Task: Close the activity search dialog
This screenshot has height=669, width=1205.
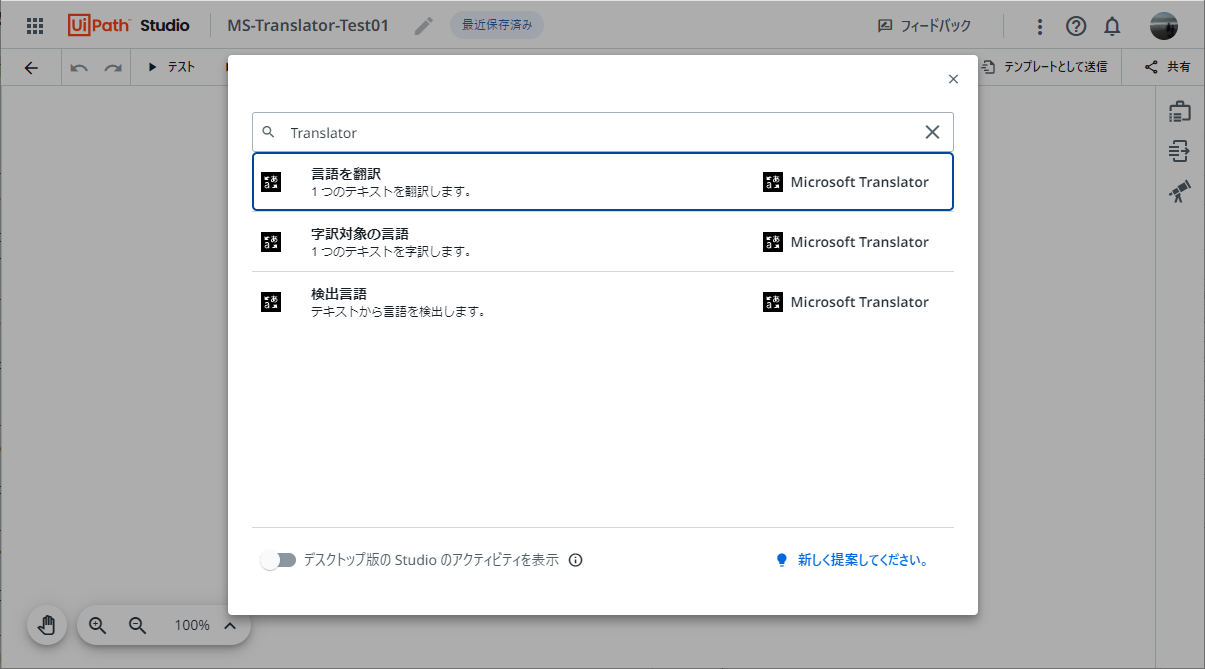Action: click(x=953, y=79)
